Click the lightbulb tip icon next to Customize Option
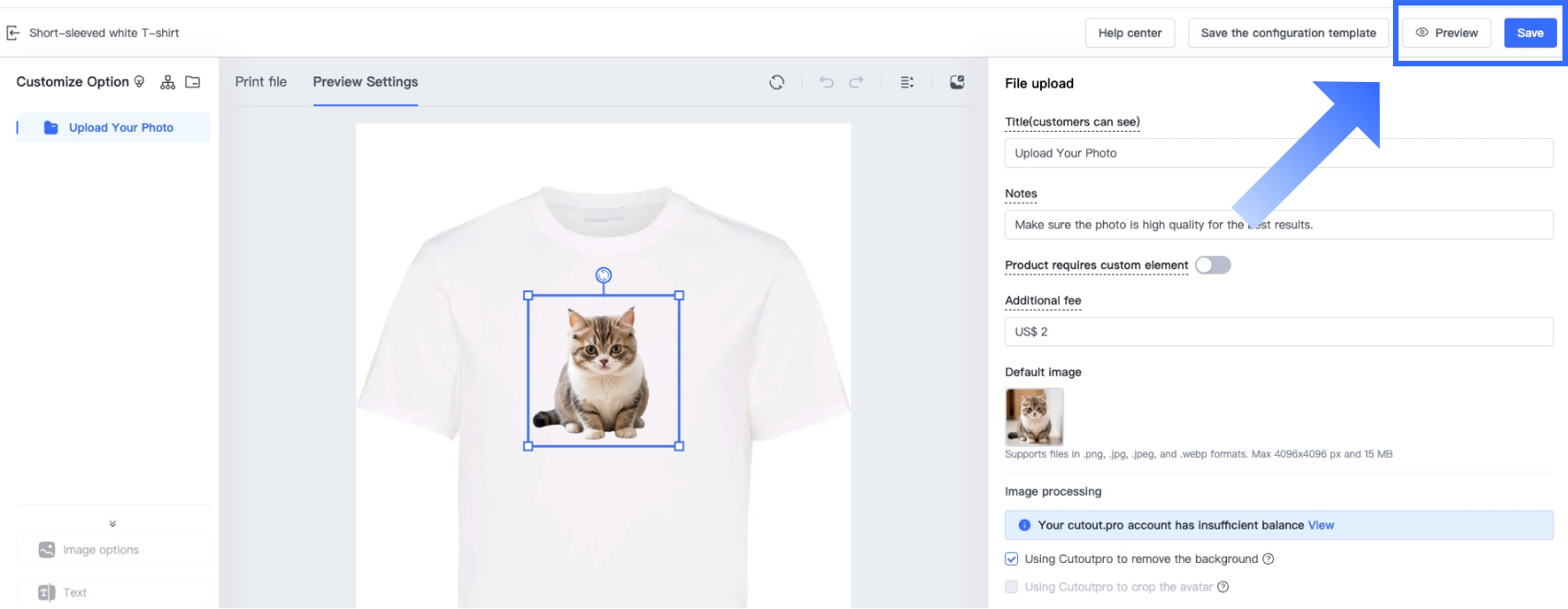This screenshot has width=1568, height=609. coord(139,82)
